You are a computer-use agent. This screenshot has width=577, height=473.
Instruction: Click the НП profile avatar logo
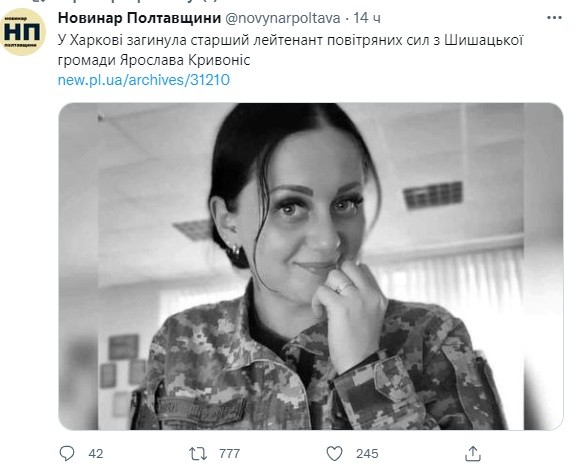(23, 32)
